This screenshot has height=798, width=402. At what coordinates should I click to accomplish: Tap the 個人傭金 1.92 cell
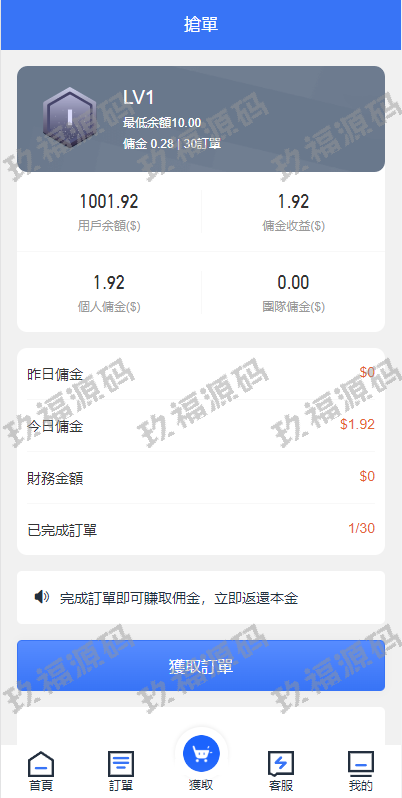tap(109, 293)
